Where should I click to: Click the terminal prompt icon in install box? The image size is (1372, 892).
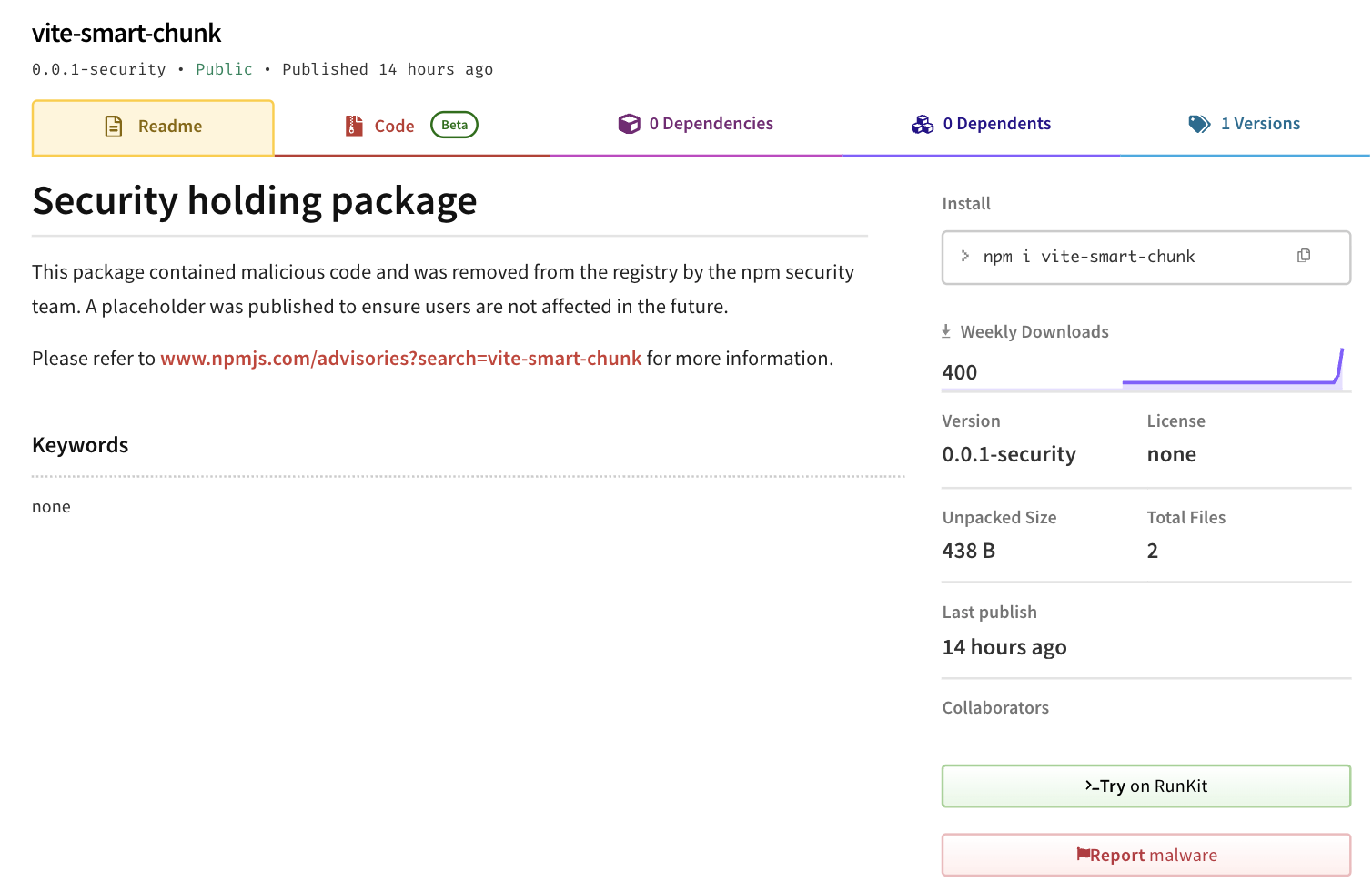click(x=963, y=256)
